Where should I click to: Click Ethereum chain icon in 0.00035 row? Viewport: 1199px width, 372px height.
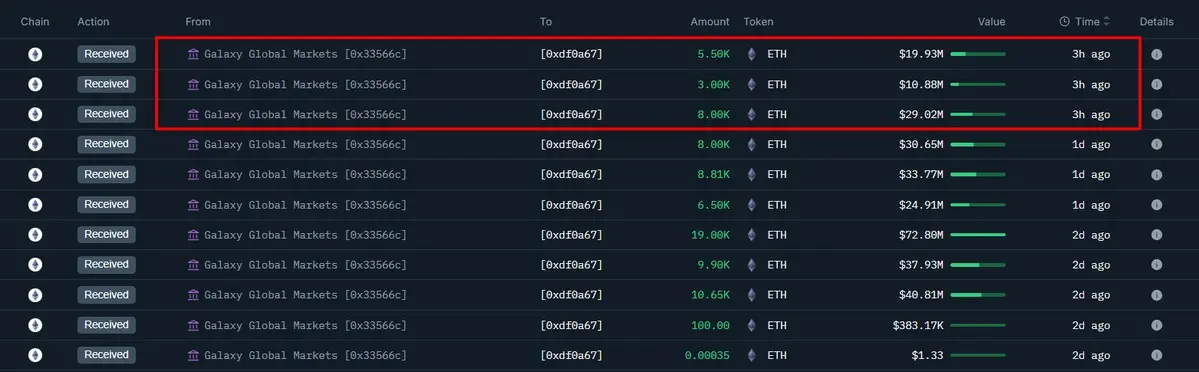pos(35,355)
